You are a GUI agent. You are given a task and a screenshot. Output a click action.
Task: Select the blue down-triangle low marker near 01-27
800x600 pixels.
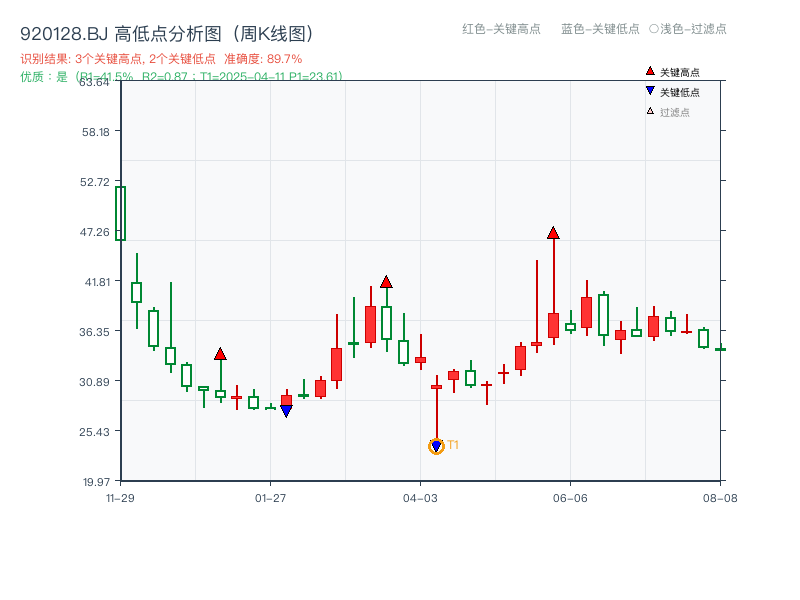coord(288,411)
